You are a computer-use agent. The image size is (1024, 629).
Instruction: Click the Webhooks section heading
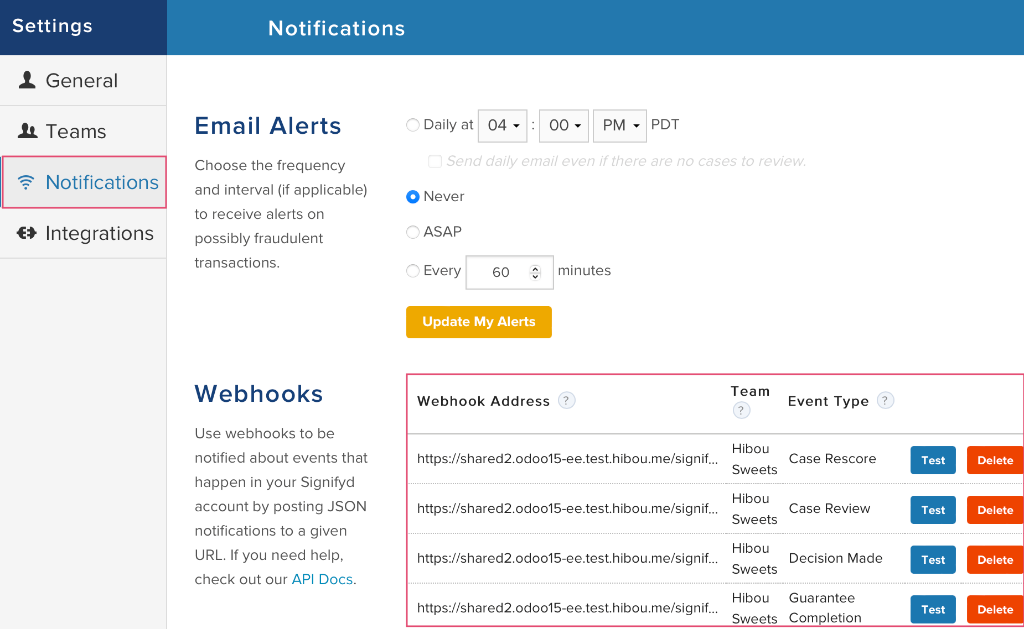click(x=259, y=394)
